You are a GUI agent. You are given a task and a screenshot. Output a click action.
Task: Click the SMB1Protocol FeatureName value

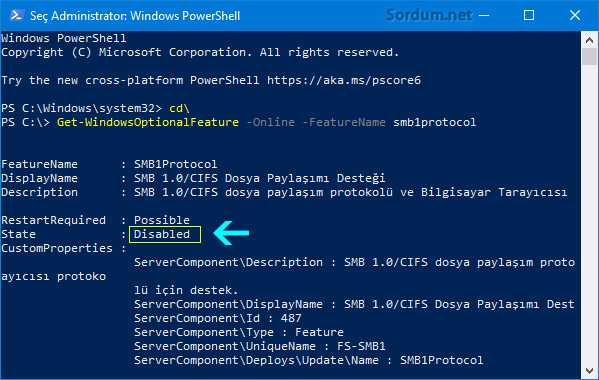coord(175,164)
